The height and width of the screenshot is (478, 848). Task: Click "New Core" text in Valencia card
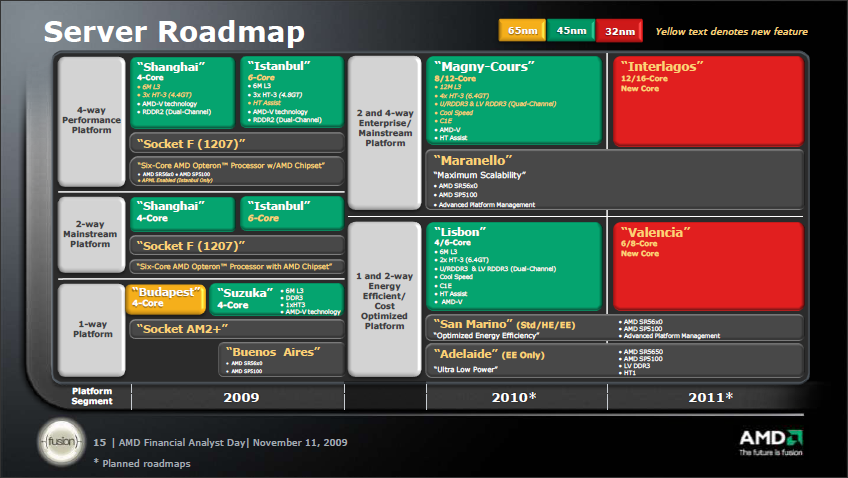tap(640, 254)
